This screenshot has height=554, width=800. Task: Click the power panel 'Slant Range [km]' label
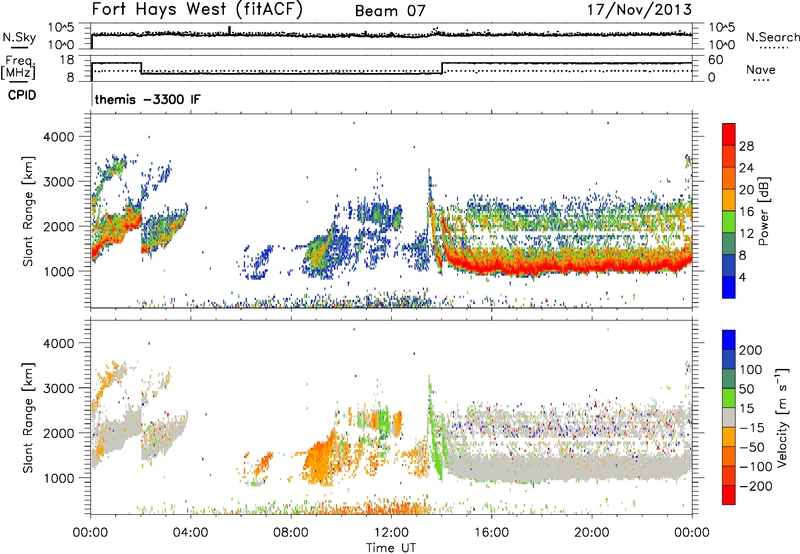point(28,211)
